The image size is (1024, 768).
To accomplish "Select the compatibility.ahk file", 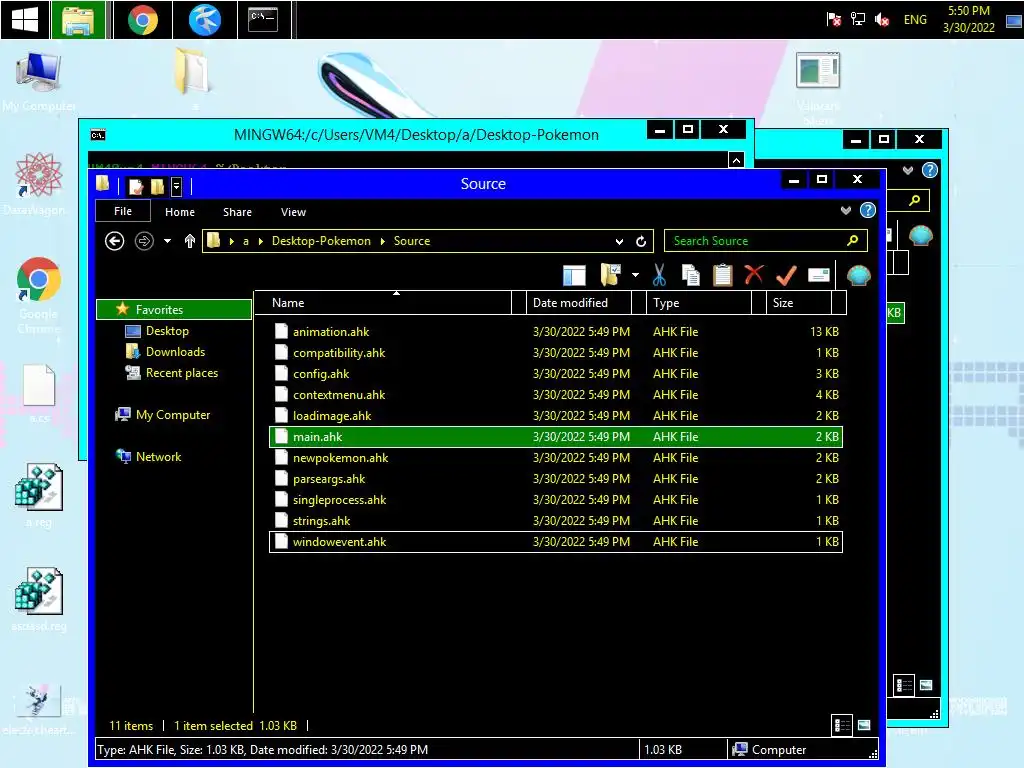I will point(556,353).
